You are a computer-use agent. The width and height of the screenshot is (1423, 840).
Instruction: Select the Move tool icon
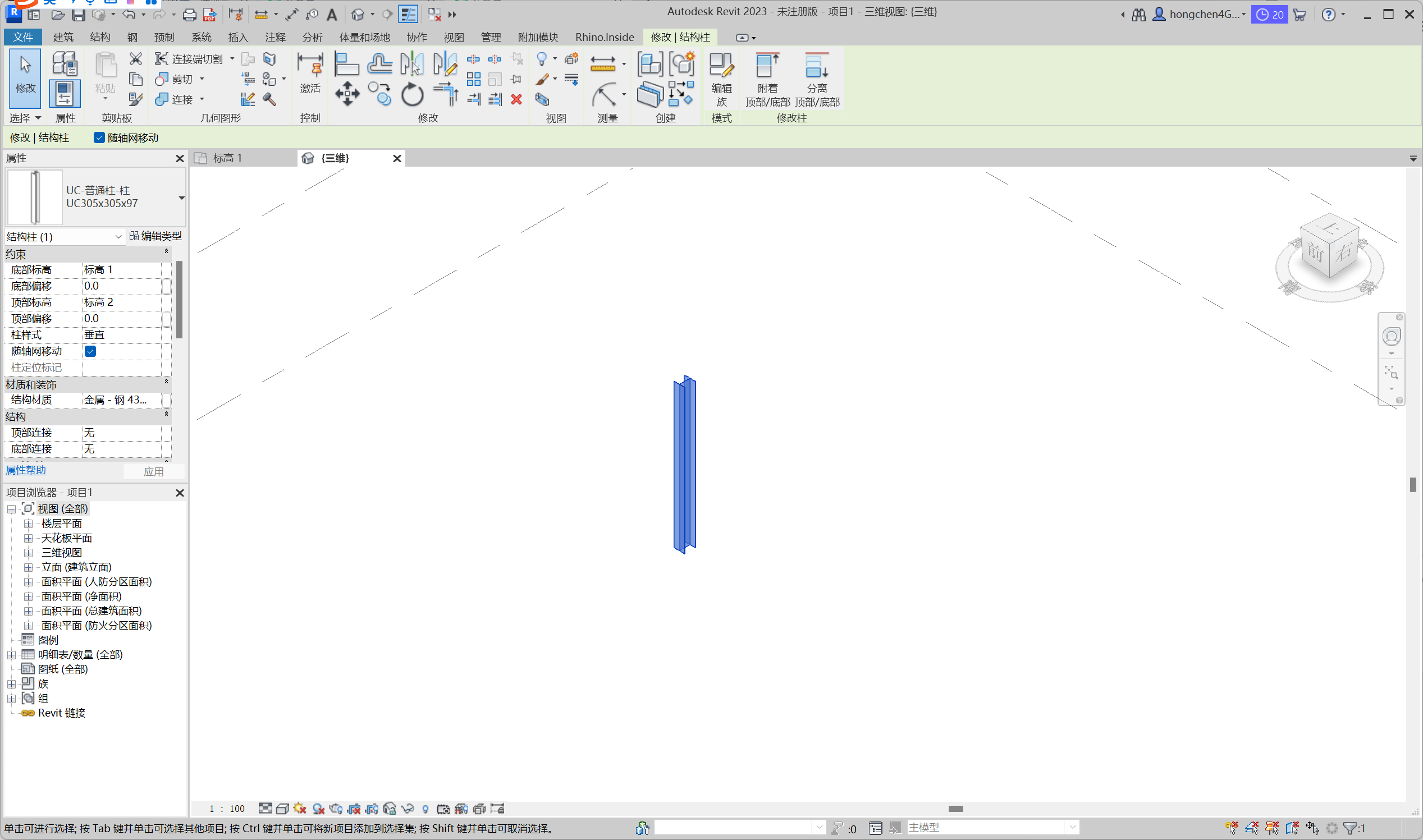pyautogui.click(x=346, y=94)
